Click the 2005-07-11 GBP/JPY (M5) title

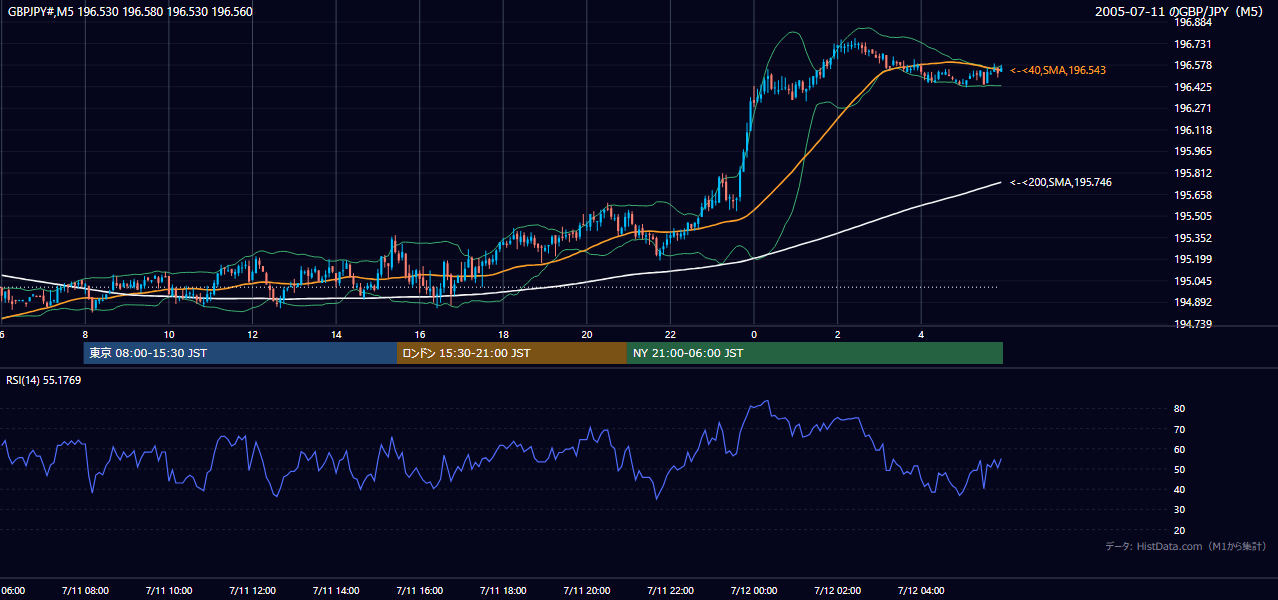(1181, 12)
